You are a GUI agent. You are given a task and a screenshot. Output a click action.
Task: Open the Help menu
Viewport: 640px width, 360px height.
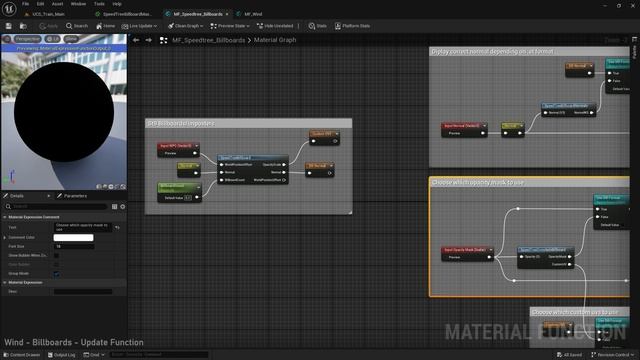pos(117,4)
